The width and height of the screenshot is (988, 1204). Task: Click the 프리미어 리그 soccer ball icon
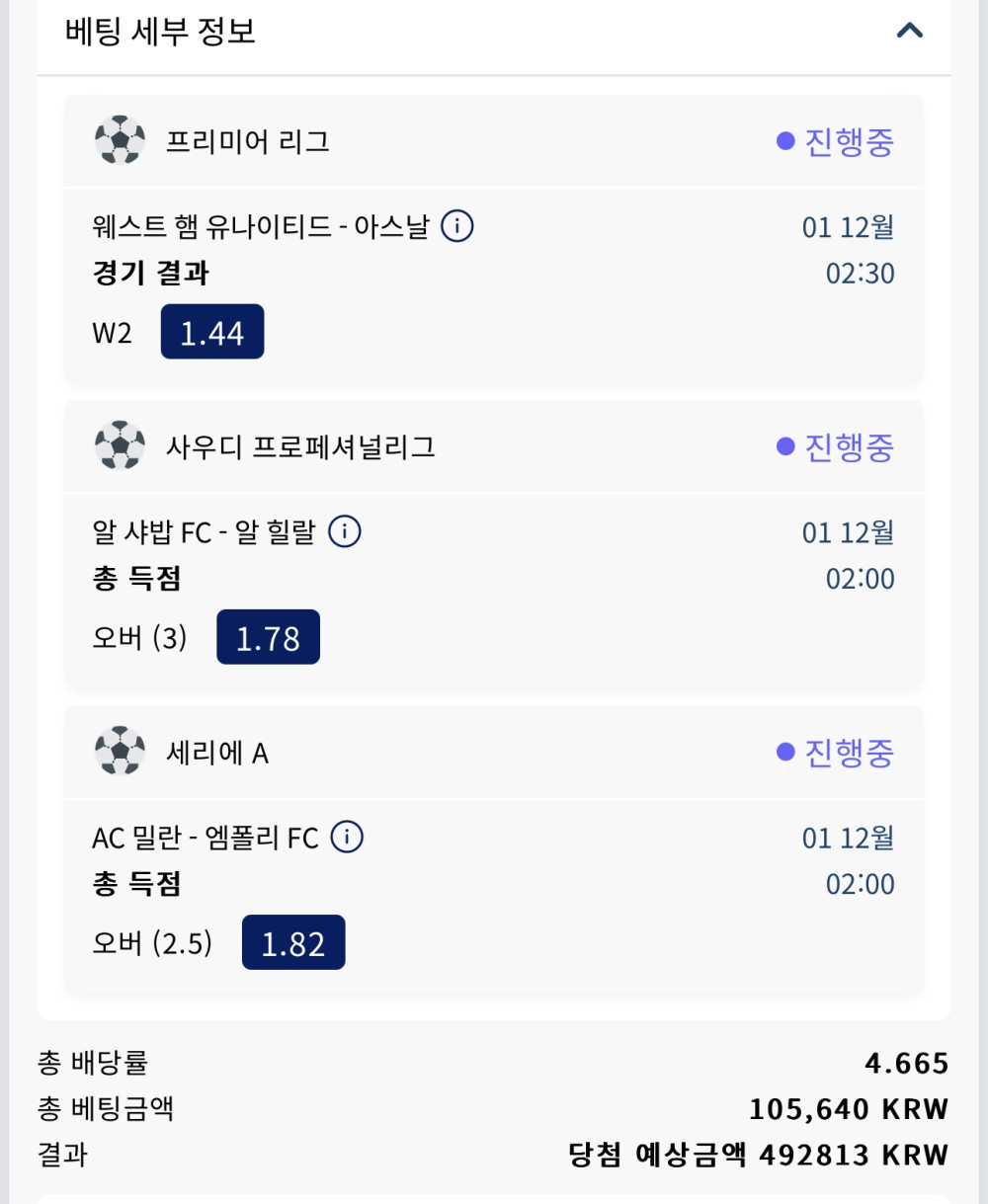120,140
